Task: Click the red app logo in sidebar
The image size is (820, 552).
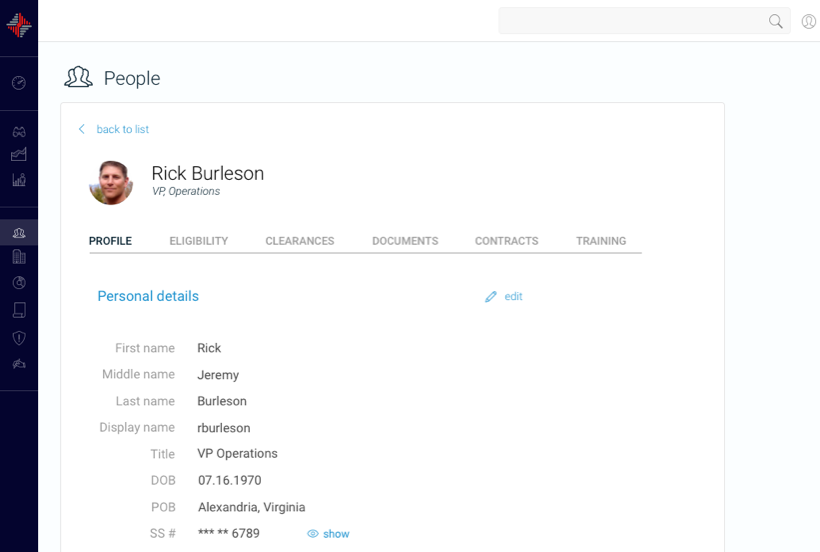Action: [x=19, y=25]
